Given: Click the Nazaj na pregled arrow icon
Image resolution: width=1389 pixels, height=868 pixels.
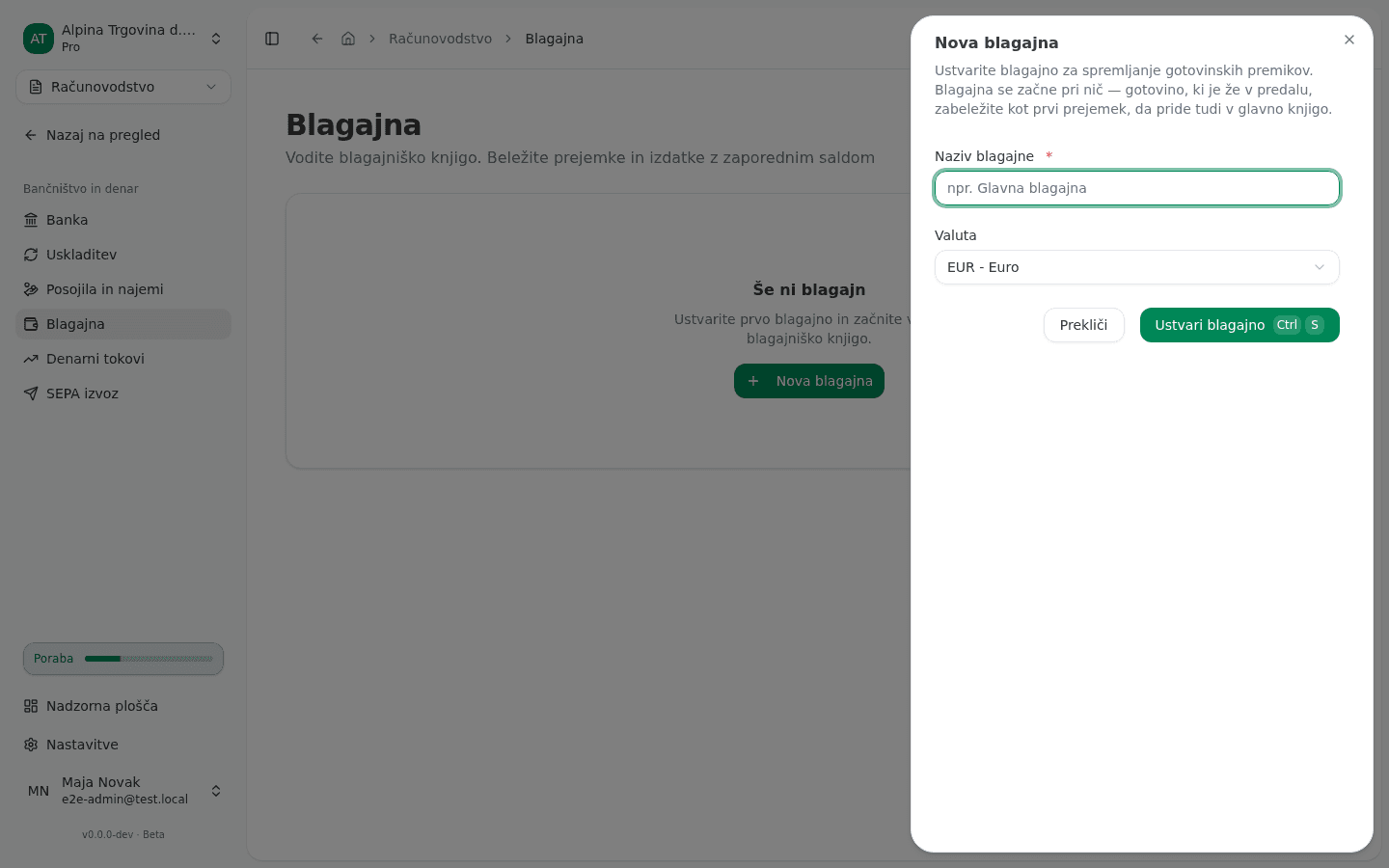Looking at the screenshot, I should [x=31, y=135].
